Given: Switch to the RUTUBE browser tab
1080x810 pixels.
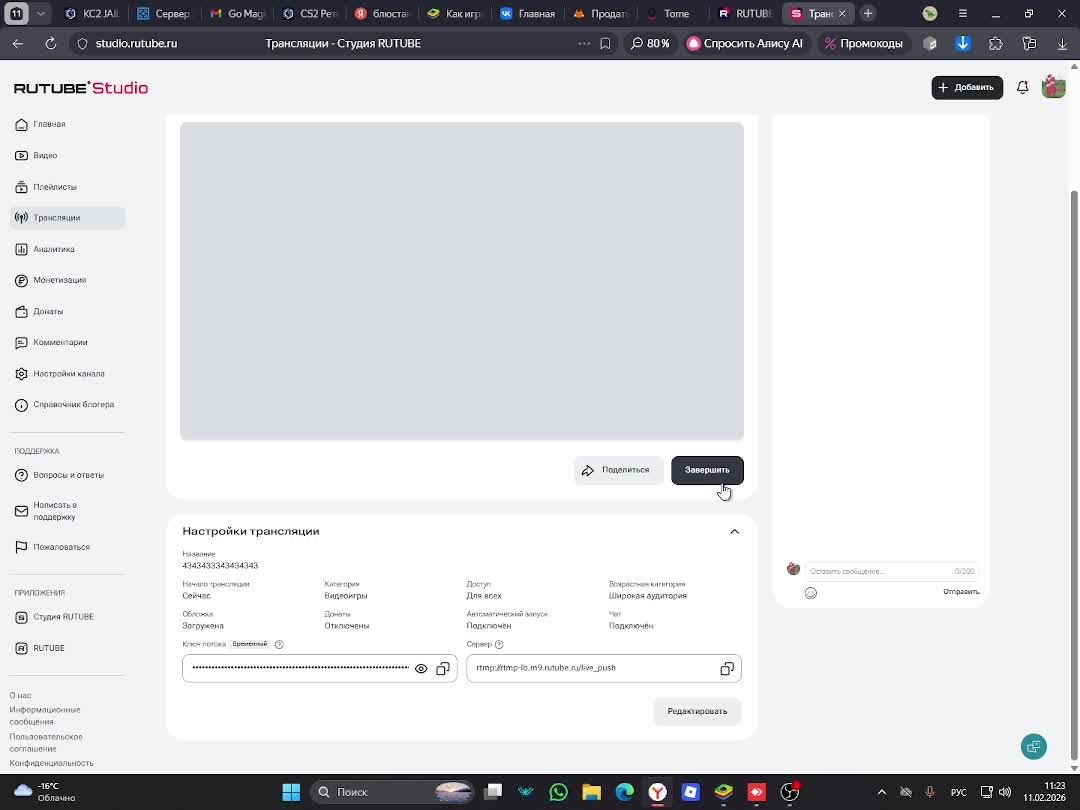Looking at the screenshot, I should point(745,14).
